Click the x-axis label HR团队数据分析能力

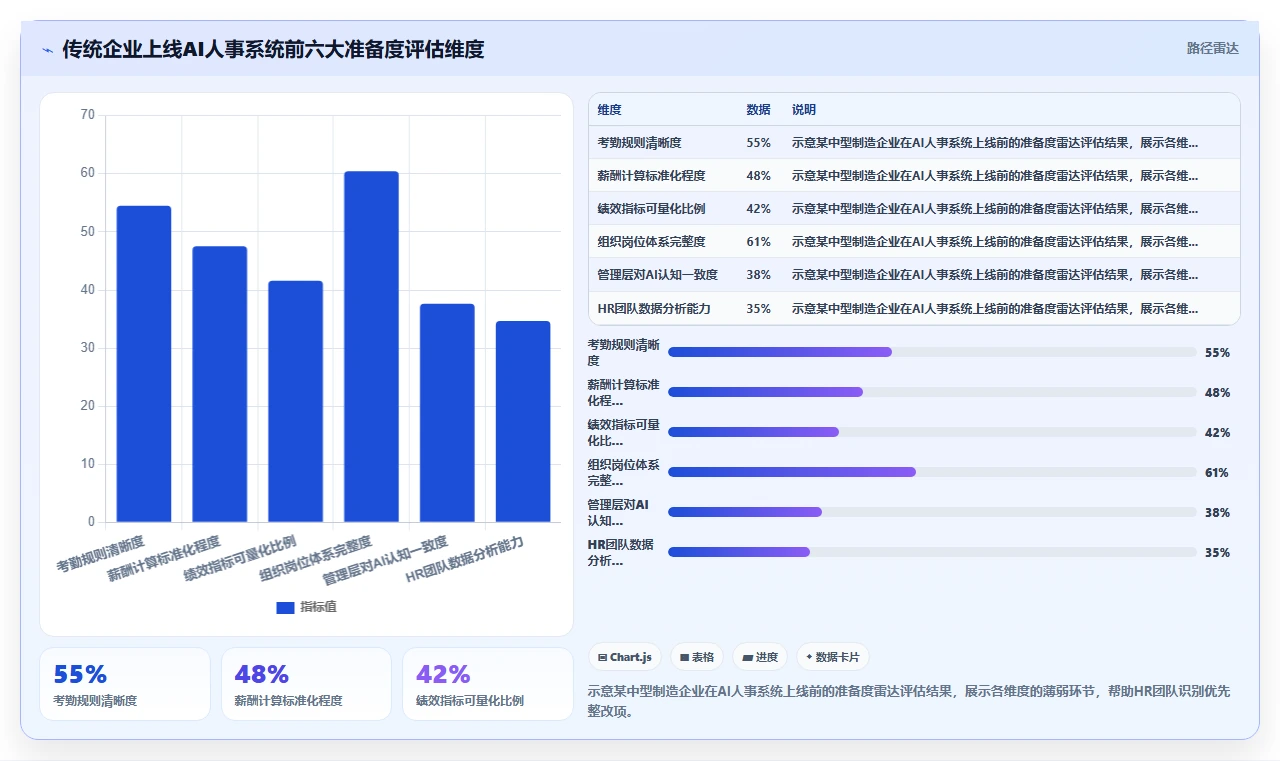point(464,560)
